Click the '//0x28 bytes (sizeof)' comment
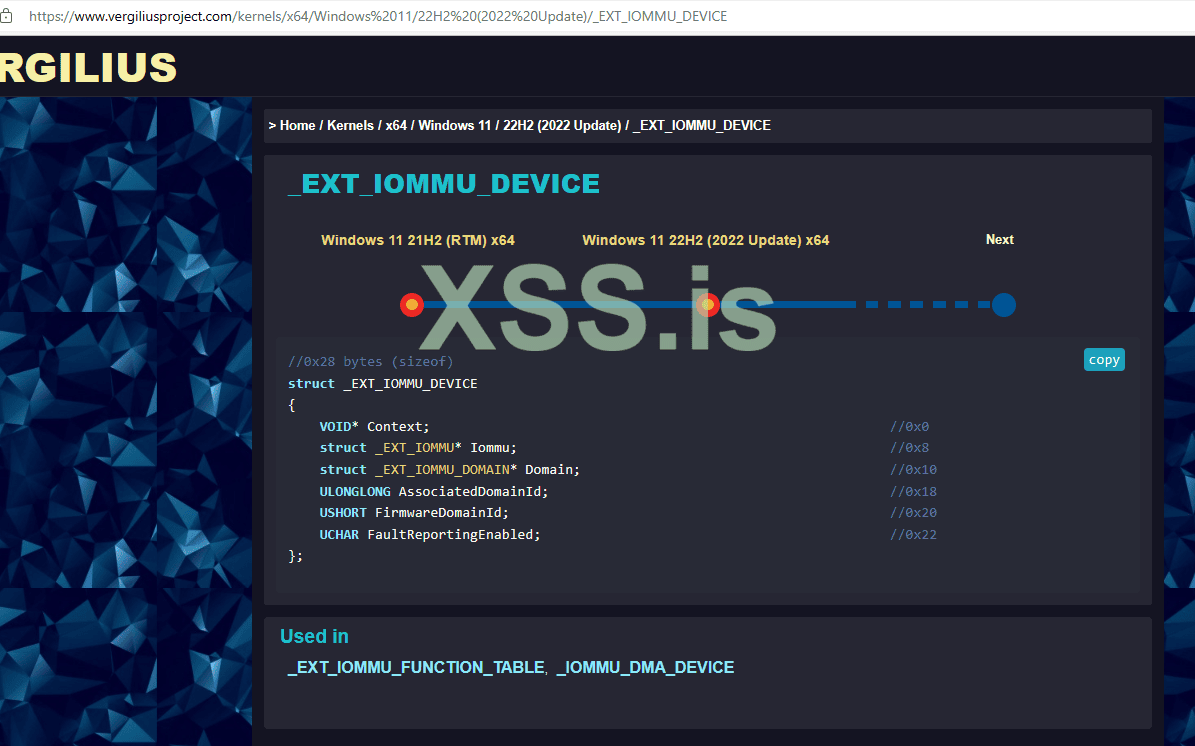Screen dimensions: 1195x746 [x=370, y=361]
